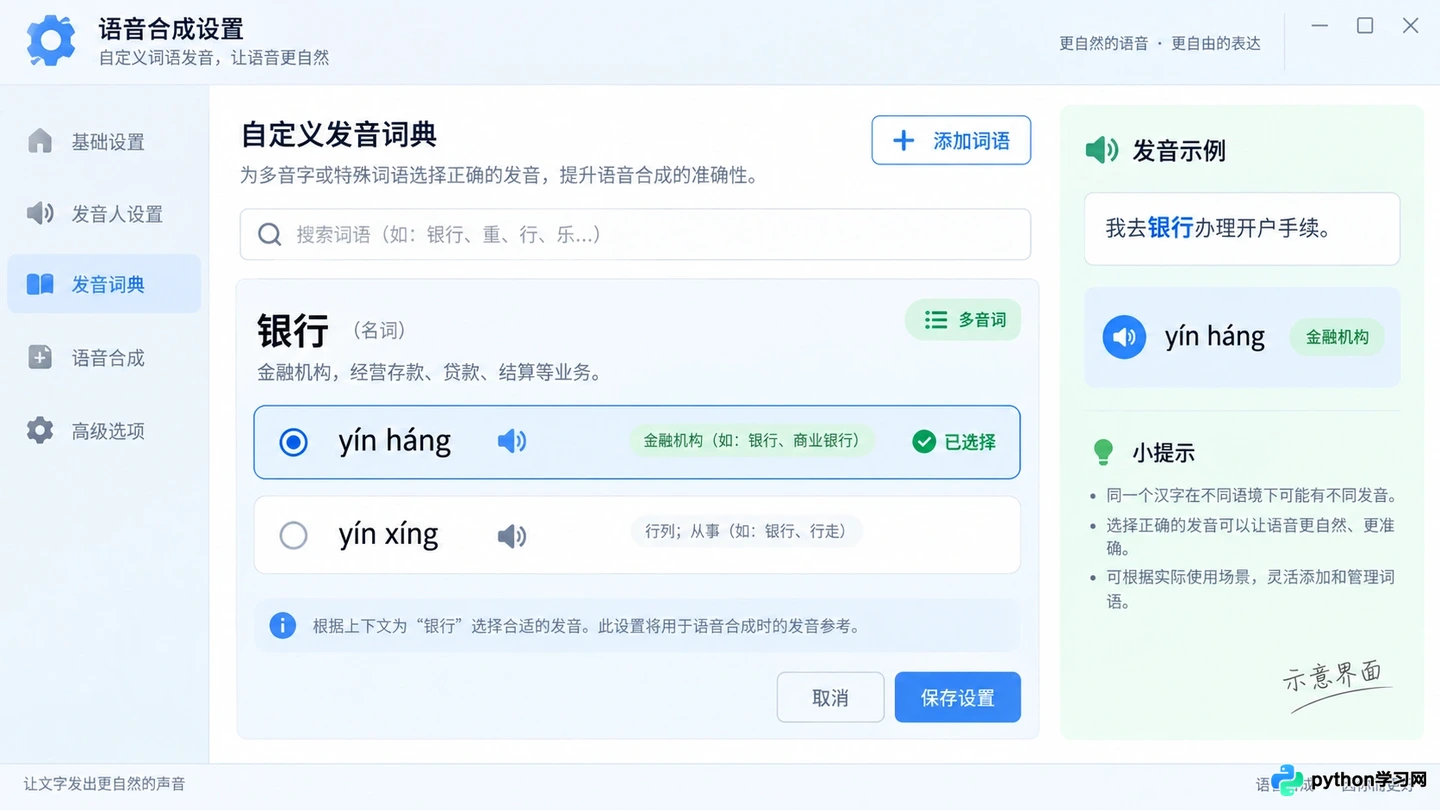1440x810 pixels.
Task: Click the home icon for 基础设置
Action: tap(40, 141)
